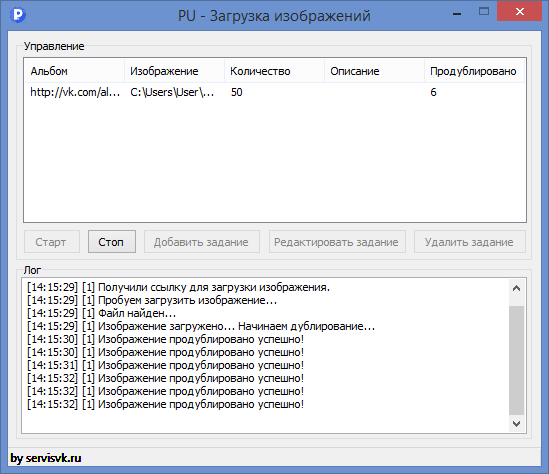Minimize the PU window
Screen dimensions: 549x474
coord(457,13)
